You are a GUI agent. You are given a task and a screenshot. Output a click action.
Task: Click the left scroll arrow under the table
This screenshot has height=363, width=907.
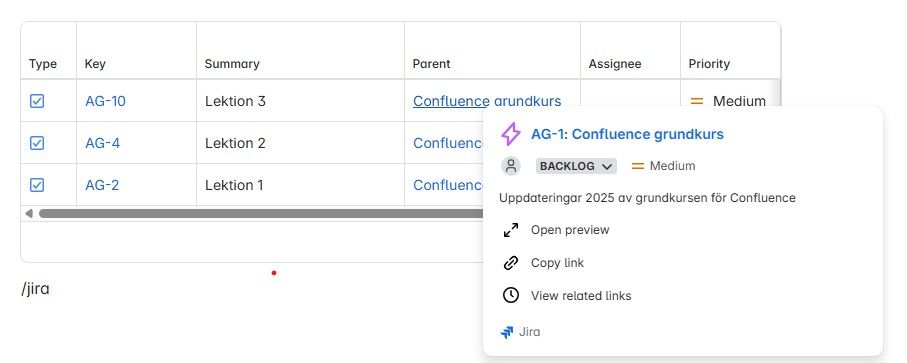tap(29, 213)
